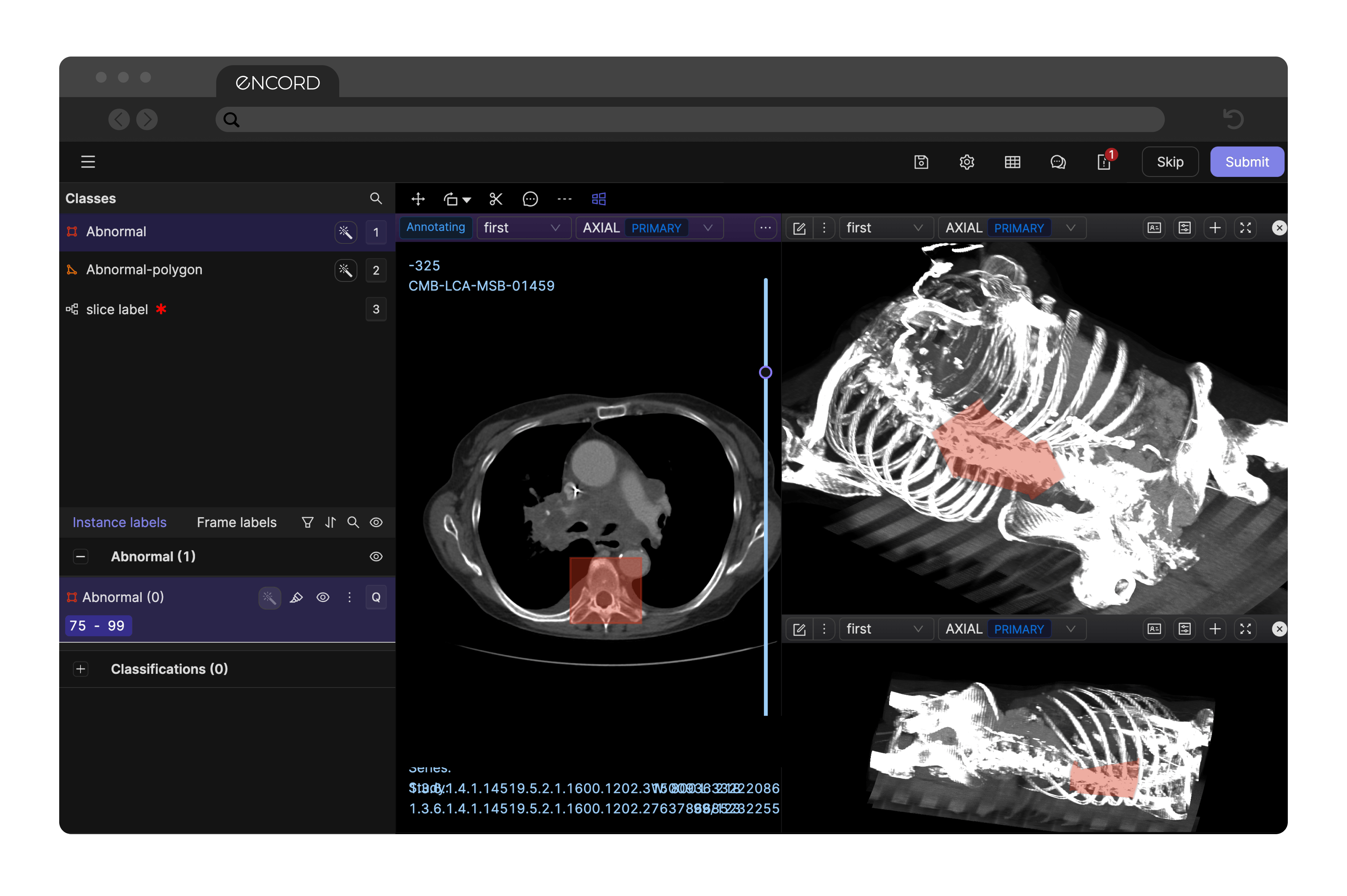Click the save icon in top bar

click(921, 162)
